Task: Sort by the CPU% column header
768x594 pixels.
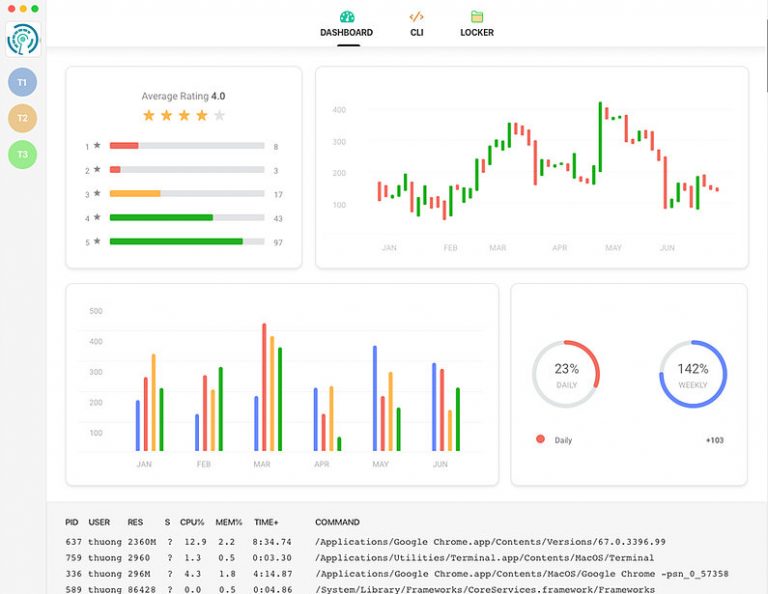Action: click(192, 522)
